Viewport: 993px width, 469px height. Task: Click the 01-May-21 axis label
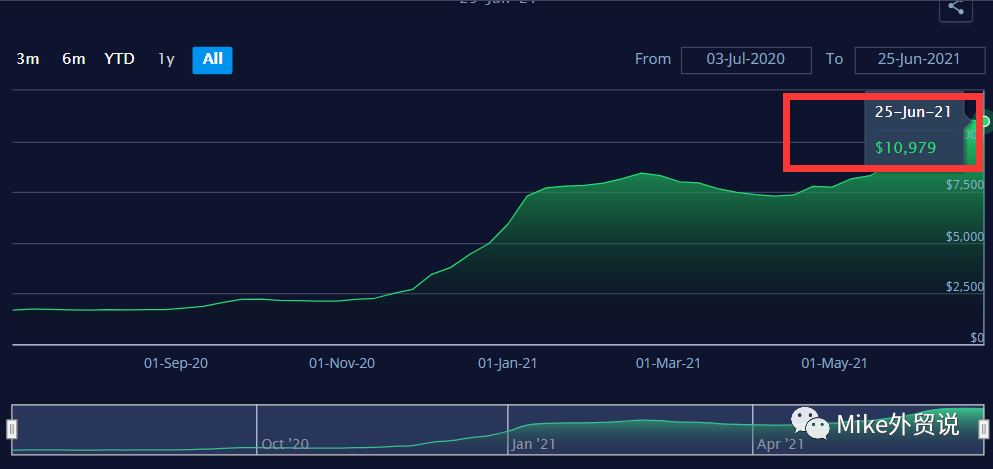835,364
